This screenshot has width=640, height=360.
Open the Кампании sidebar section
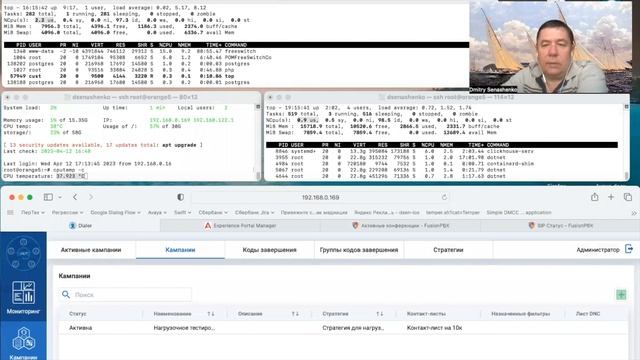[23, 342]
